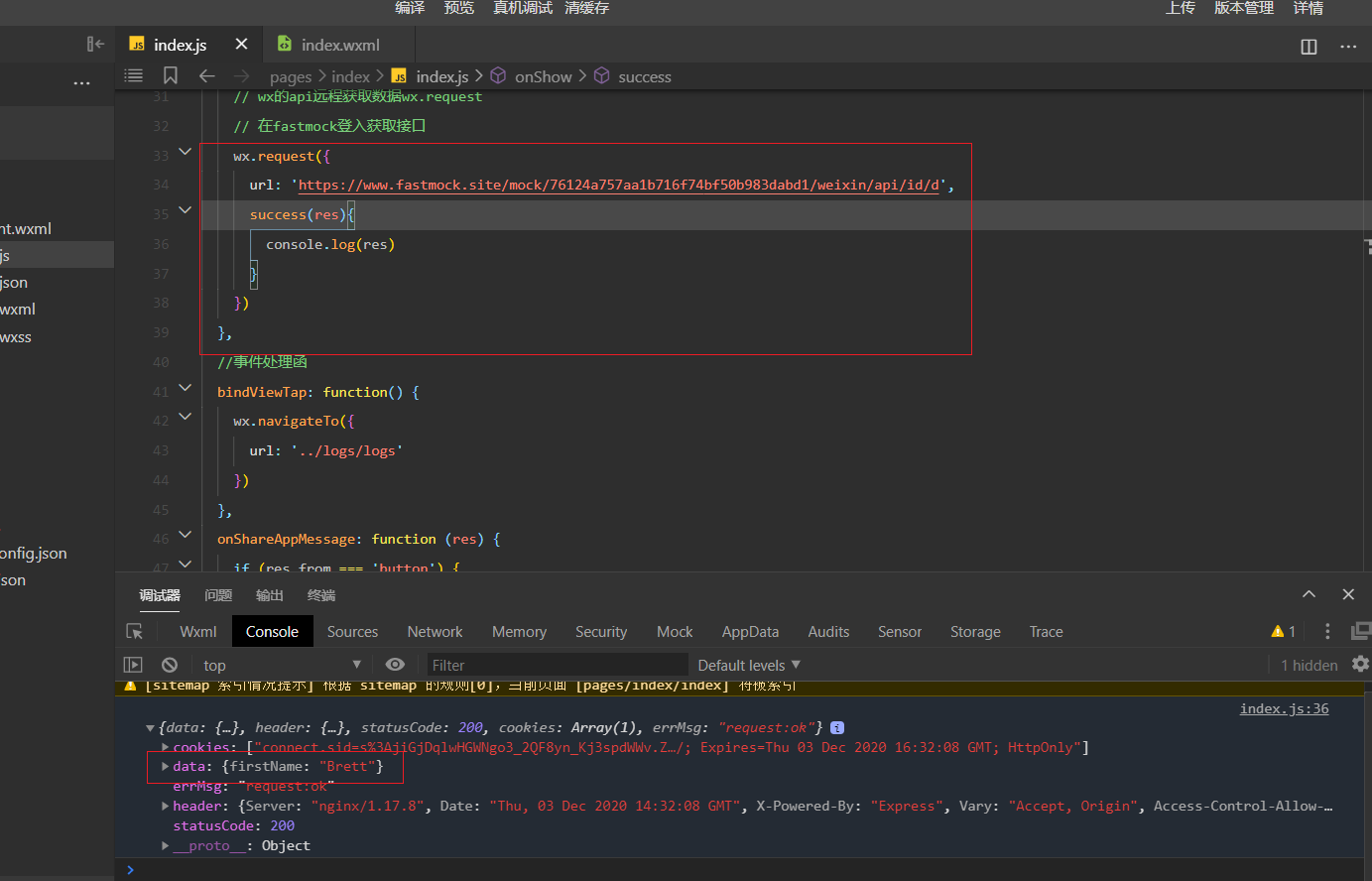Switch to the Trace devtools tab
1372x881 pixels.
coord(1046,632)
